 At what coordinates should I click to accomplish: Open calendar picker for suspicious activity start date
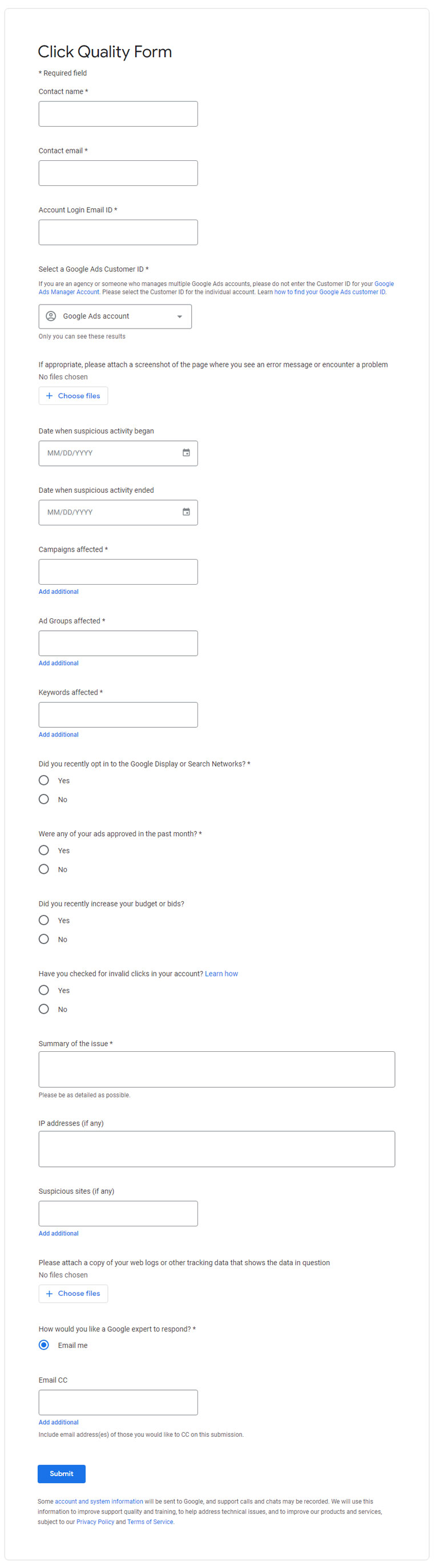(188, 453)
